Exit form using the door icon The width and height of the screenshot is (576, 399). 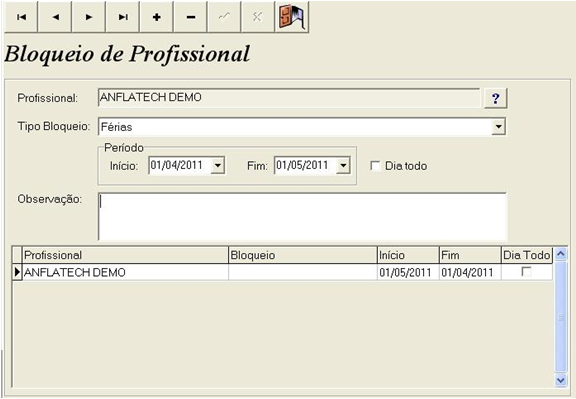coord(292,17)
